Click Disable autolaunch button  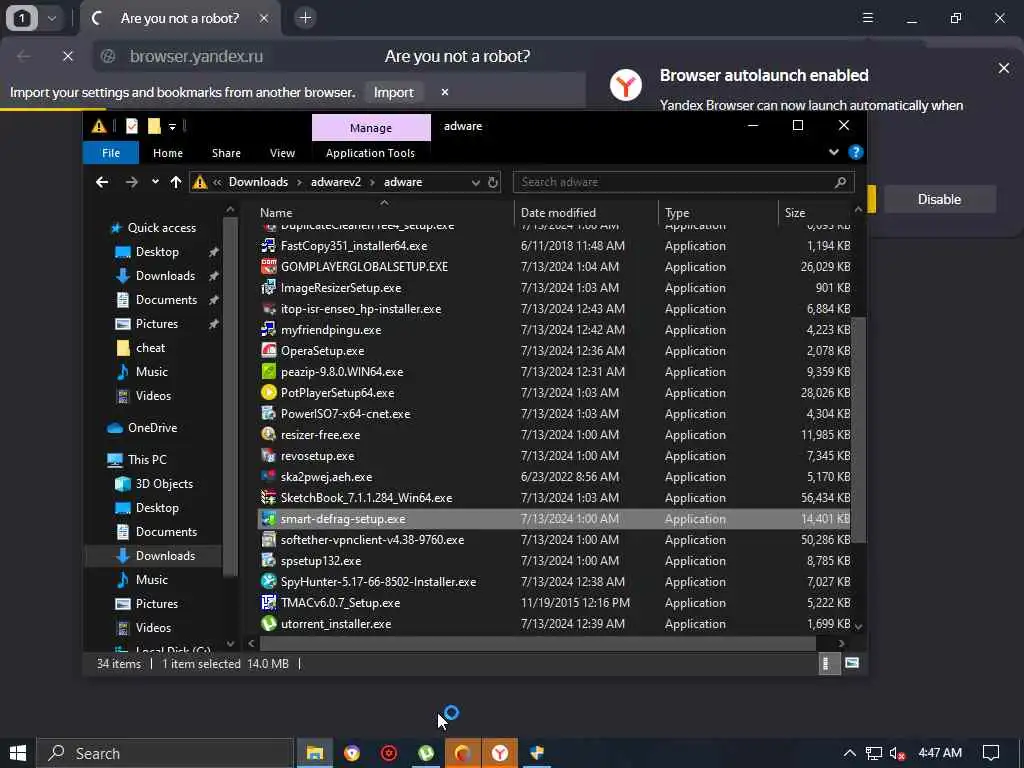point(939,199)
